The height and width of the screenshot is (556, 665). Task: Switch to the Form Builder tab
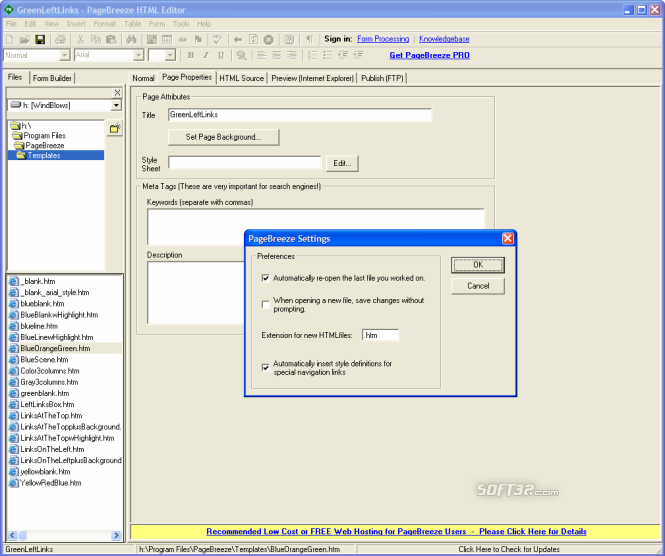tap(52, 78)
